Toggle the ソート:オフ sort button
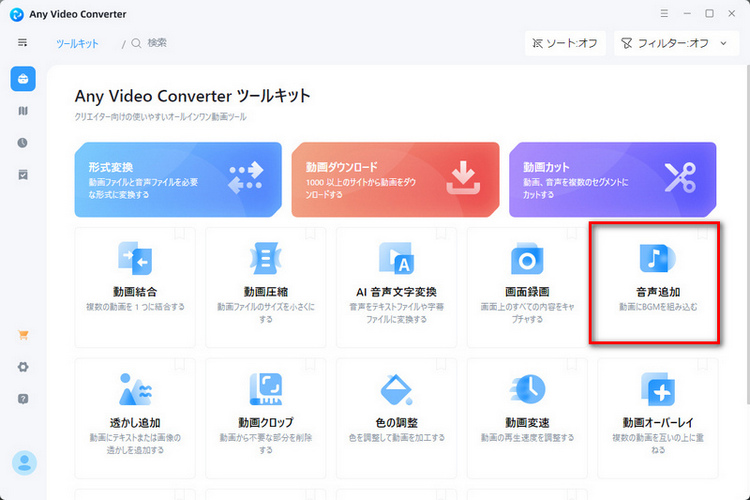 [565, 43]
